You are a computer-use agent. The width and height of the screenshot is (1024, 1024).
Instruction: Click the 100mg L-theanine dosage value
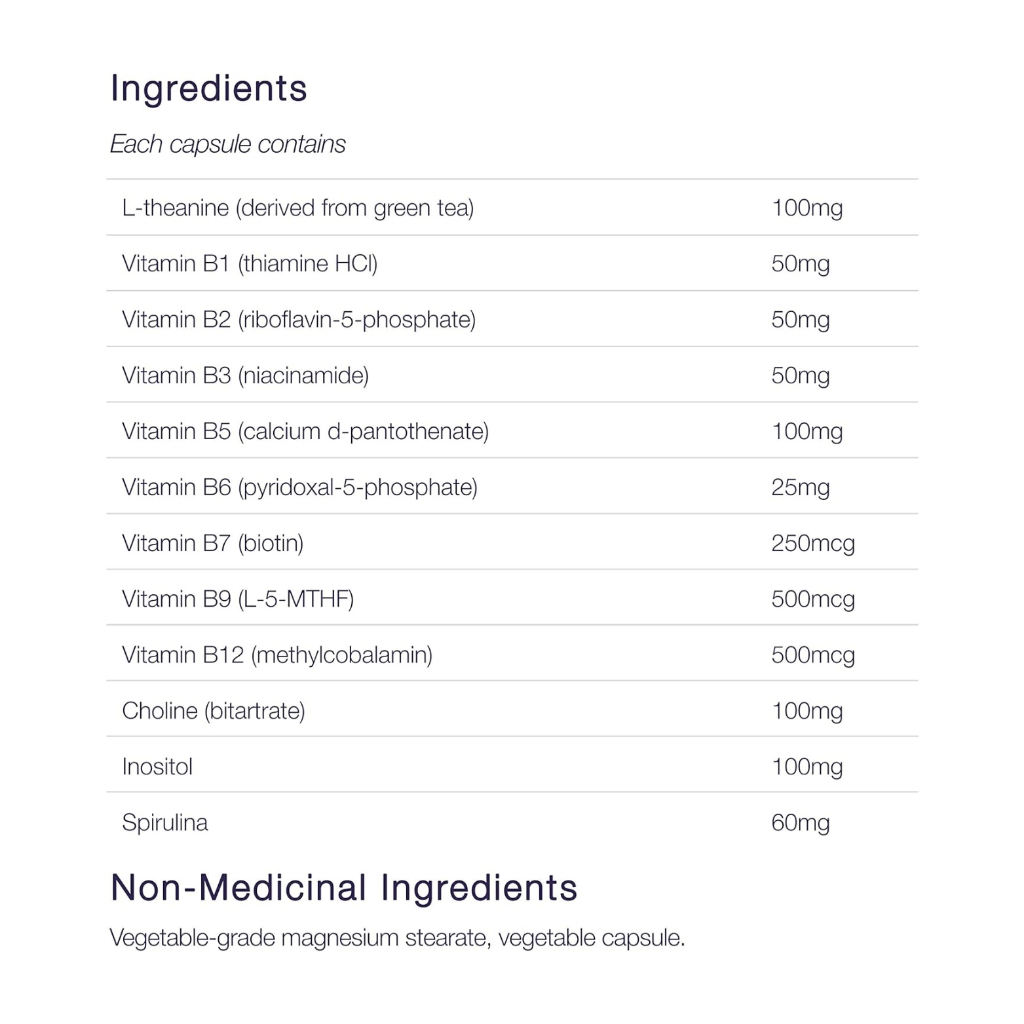pos(806,208)
